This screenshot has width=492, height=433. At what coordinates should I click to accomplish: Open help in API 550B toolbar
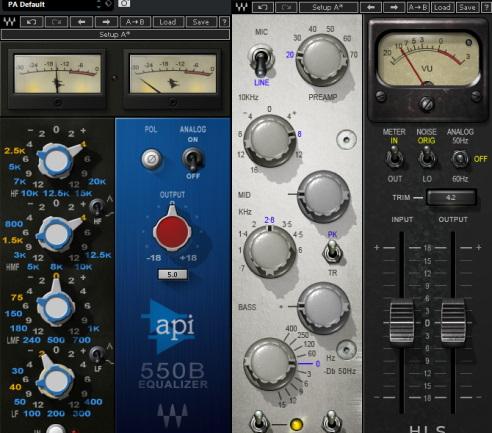coord(224,22)
